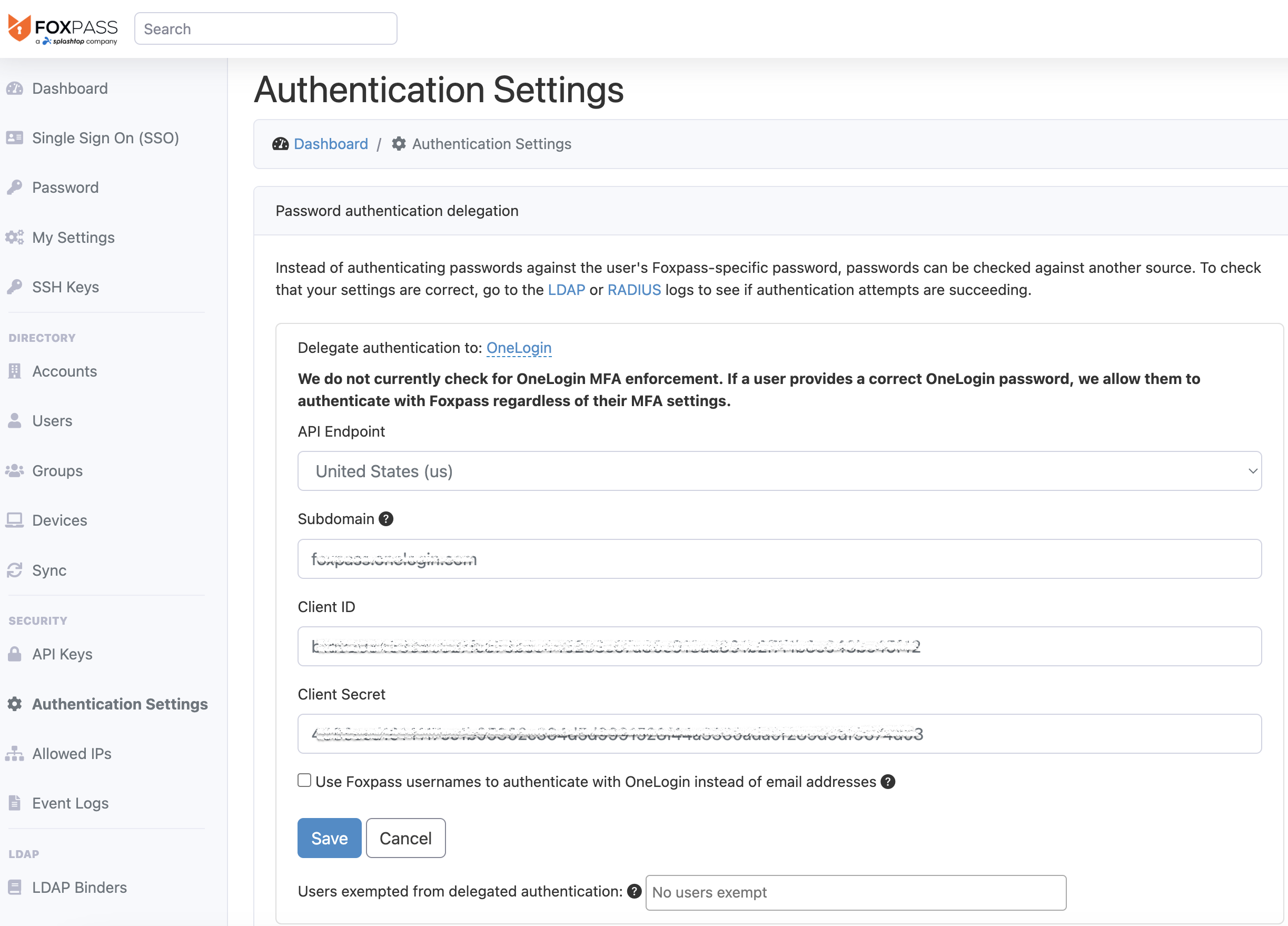This screenshot has width=1288, height=926.
Task: Click the Save button
Action: click(x=330, y=839)
